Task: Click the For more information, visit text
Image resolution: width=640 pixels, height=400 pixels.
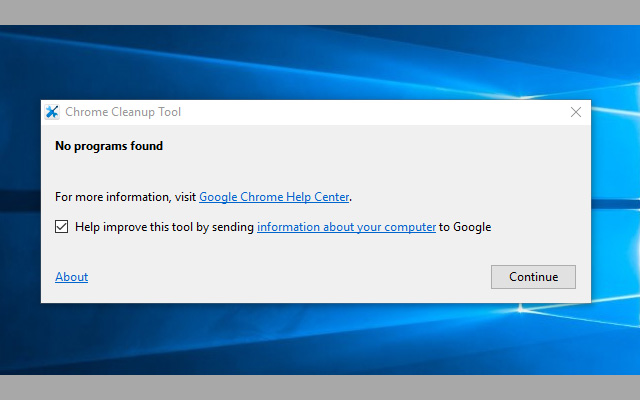Action: [125, 197]
